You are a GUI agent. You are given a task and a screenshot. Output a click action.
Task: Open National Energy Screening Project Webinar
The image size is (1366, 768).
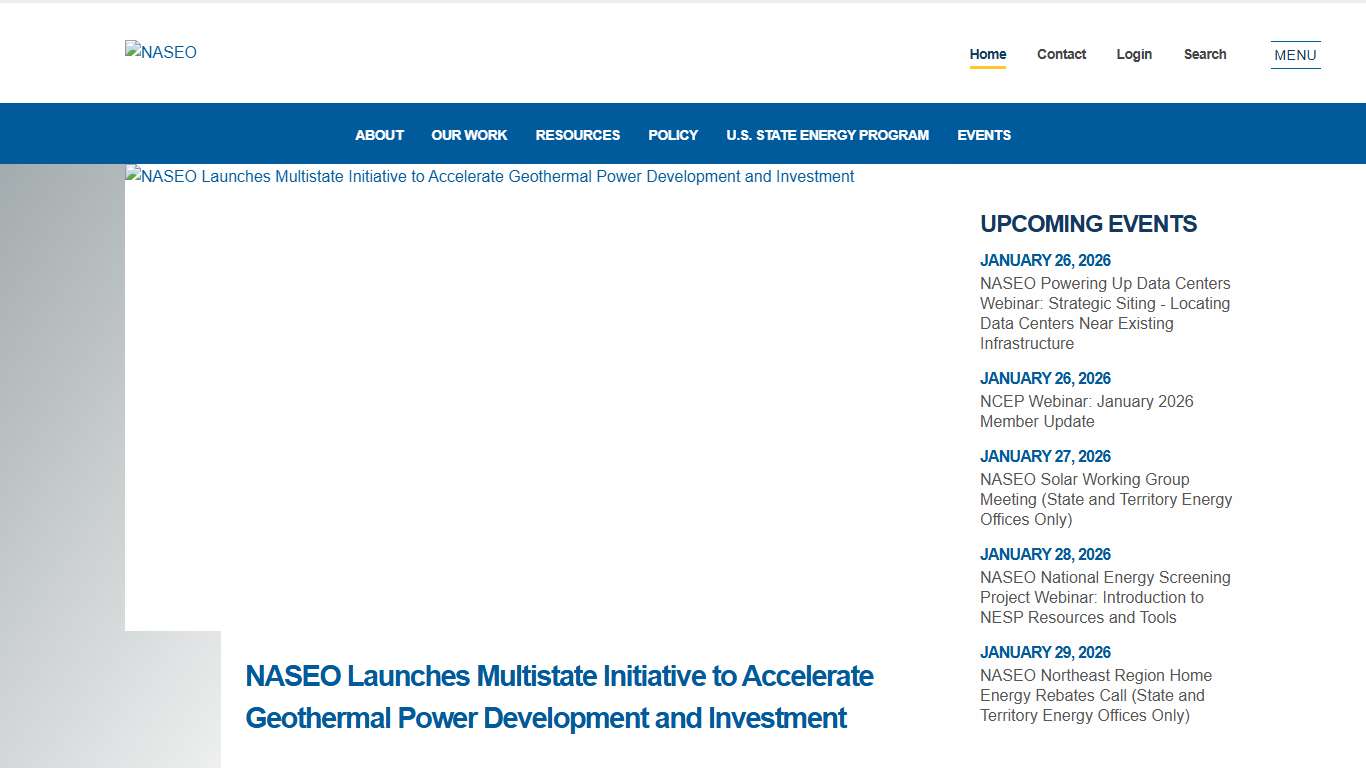(1105, 597)
